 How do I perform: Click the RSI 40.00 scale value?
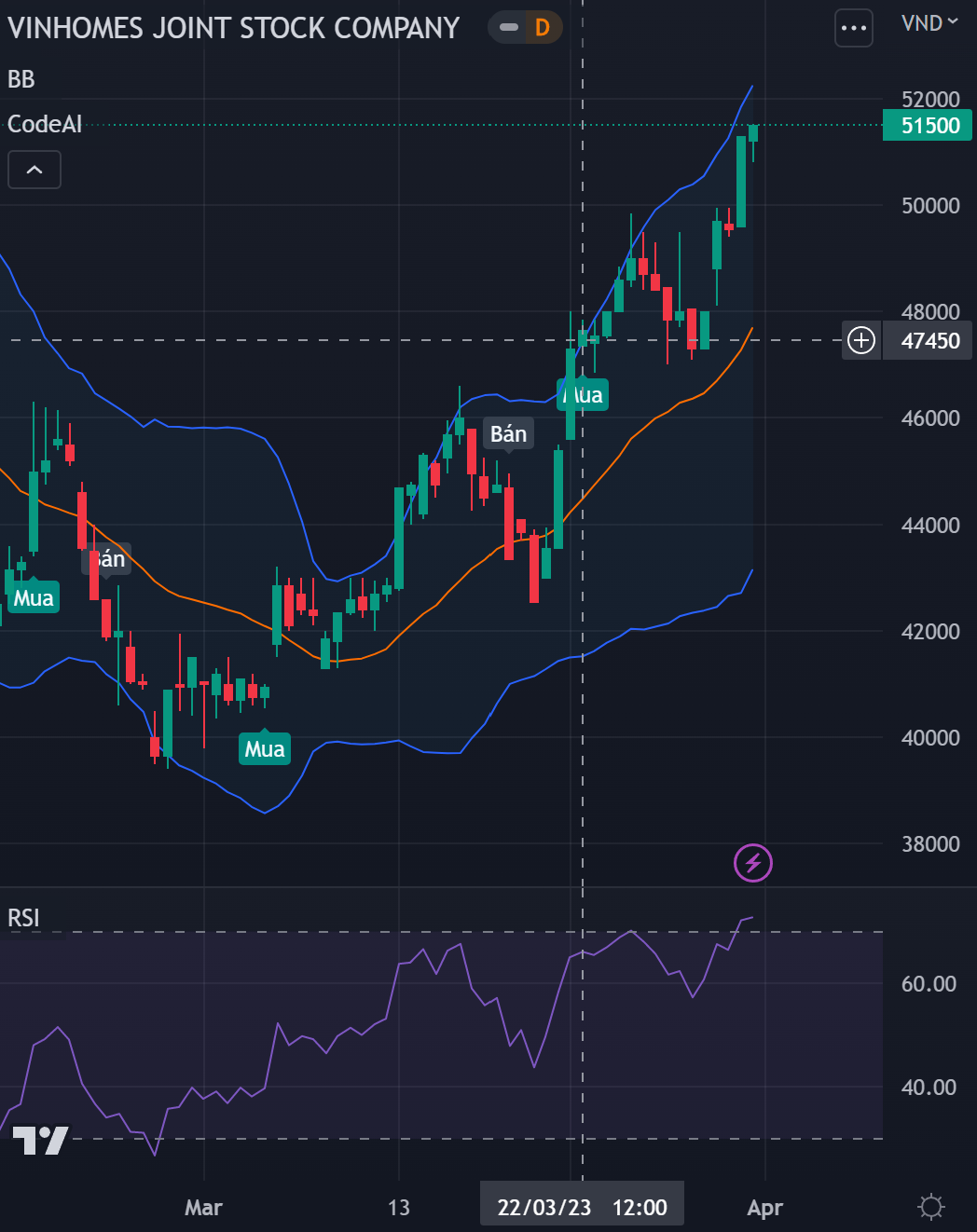[x=929, y=1087]
